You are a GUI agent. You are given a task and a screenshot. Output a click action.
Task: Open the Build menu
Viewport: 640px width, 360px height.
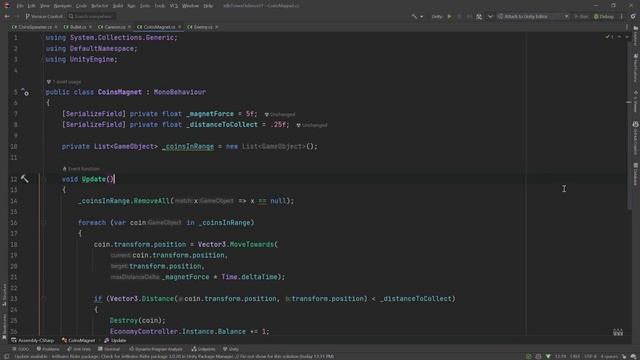[x=118, y=6]
